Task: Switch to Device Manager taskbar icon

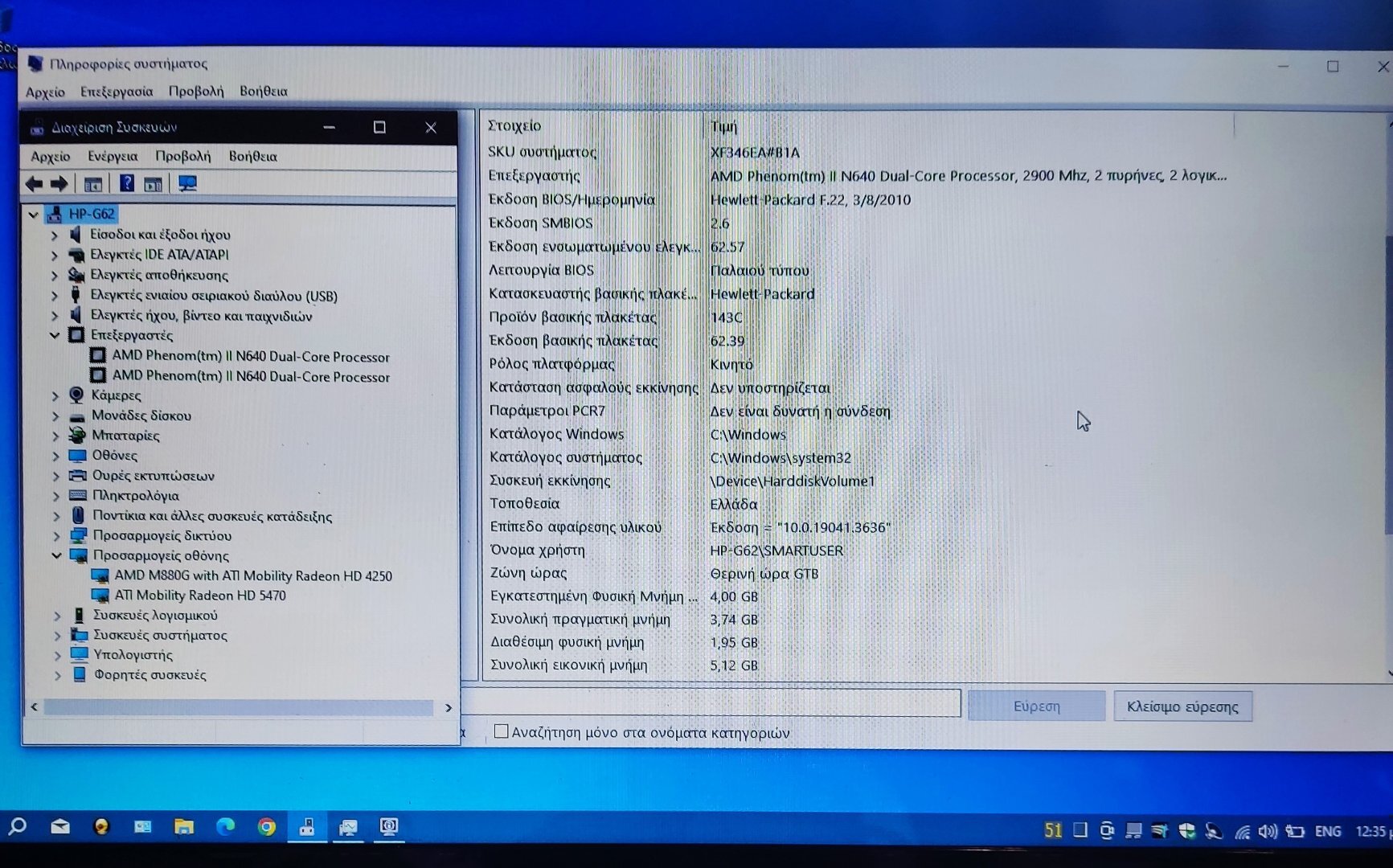Action: [307, 826]
